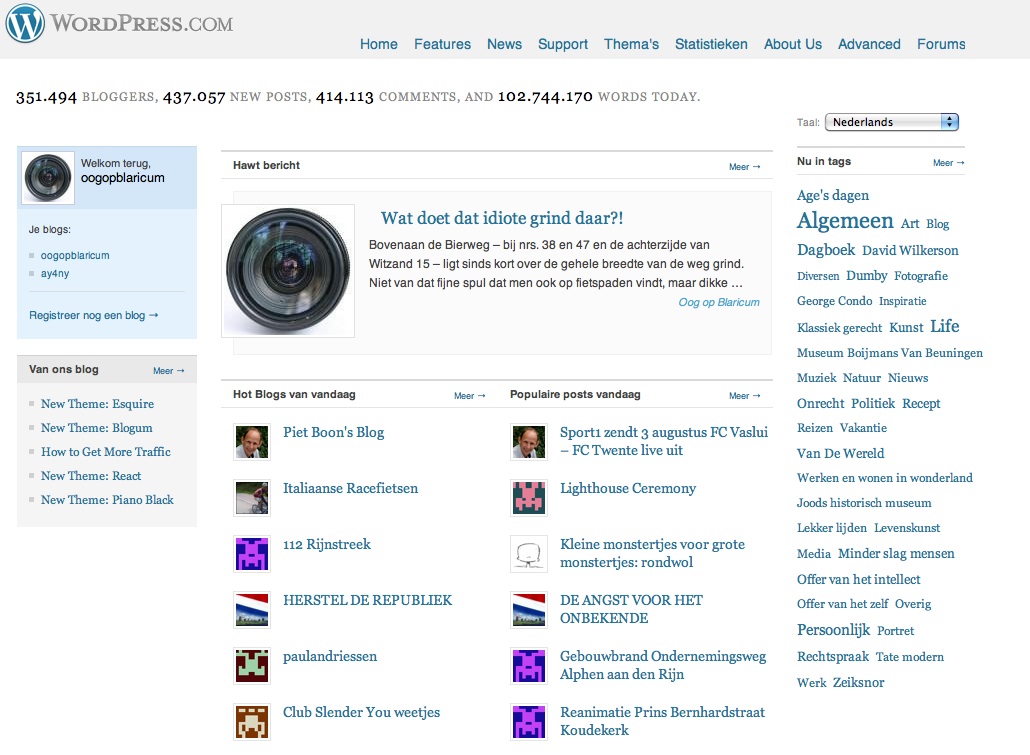Open post 'Wat doet dat idiote grind daar?!'
1030x755 pixels.
coord(502,218)
